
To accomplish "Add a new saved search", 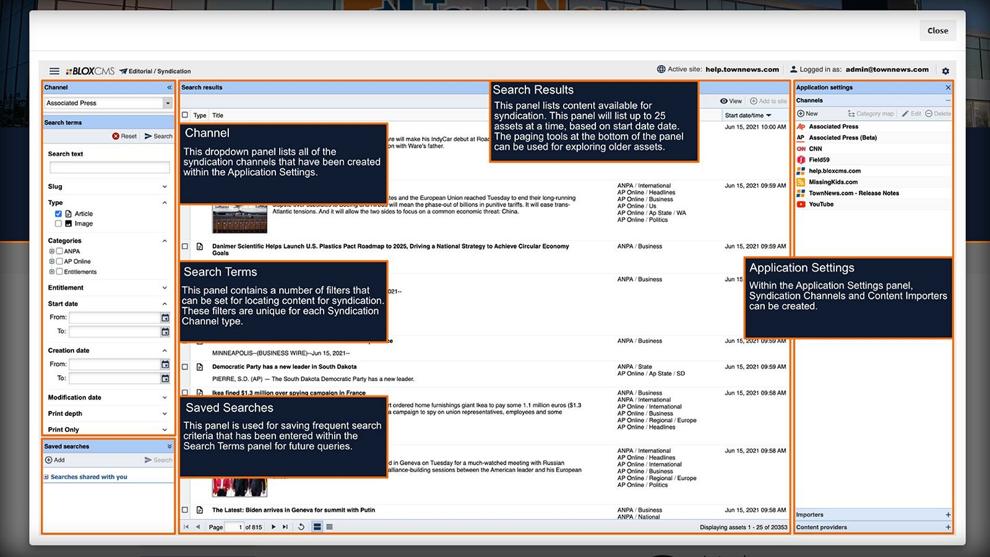I will [55, 460].
